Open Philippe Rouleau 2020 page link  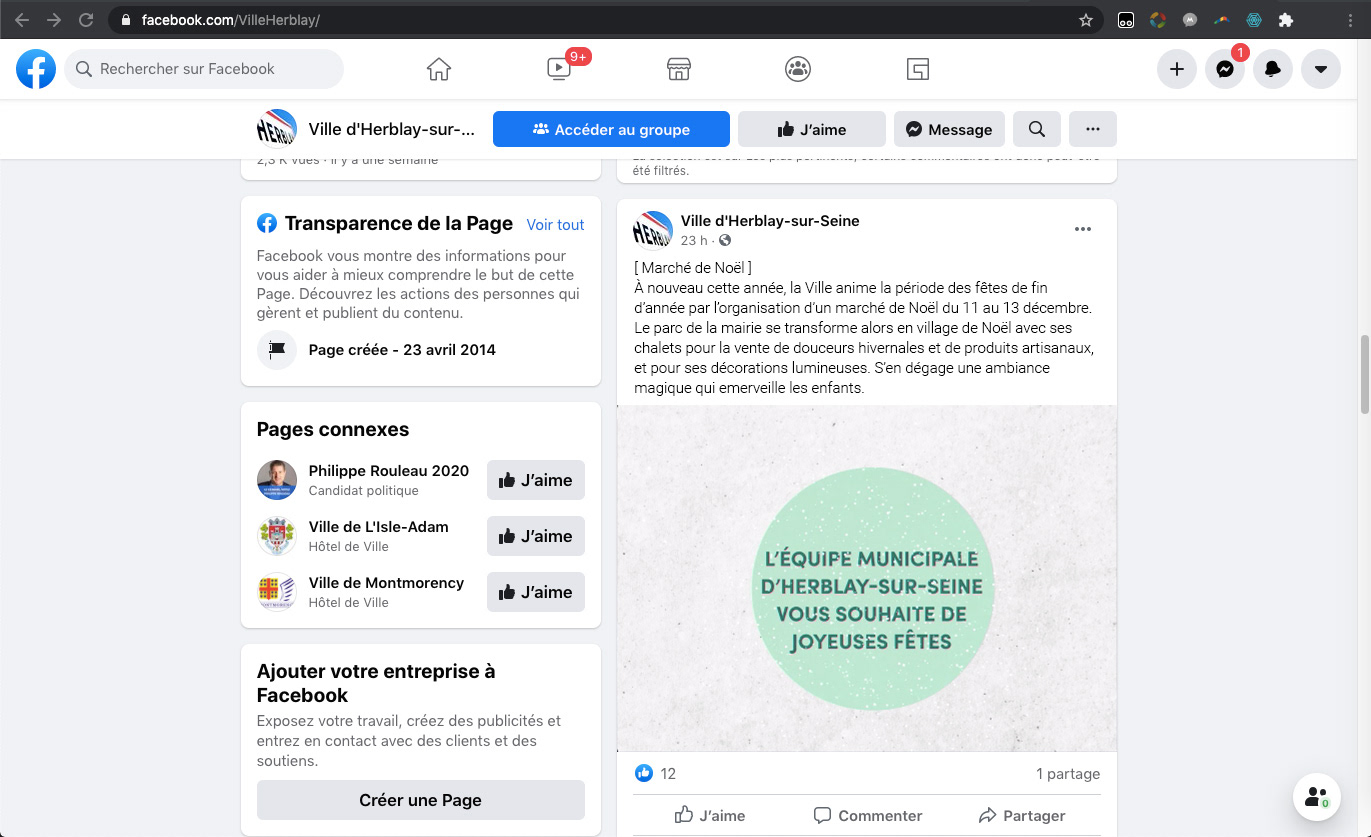[x=389, y=471]
